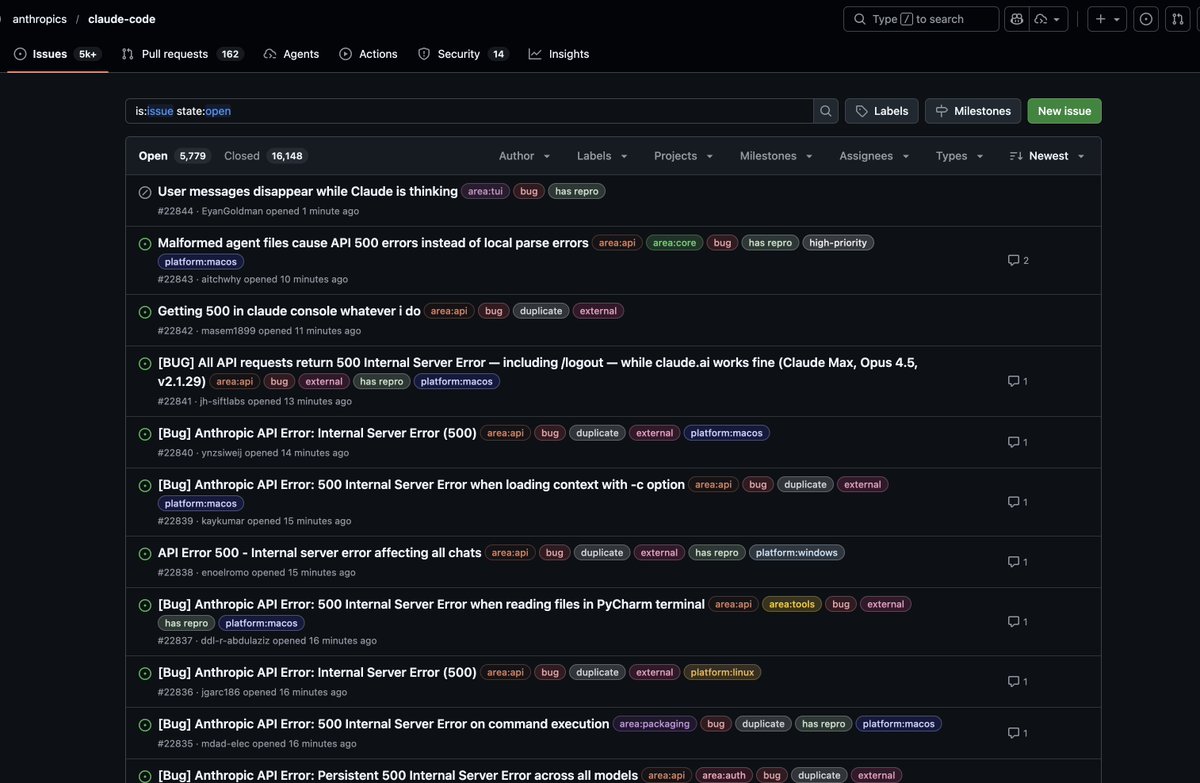The height and width of the screenshot is (783, 1200).
Task: Click the open-status icon of issue #22840
Action: [145, 434]
